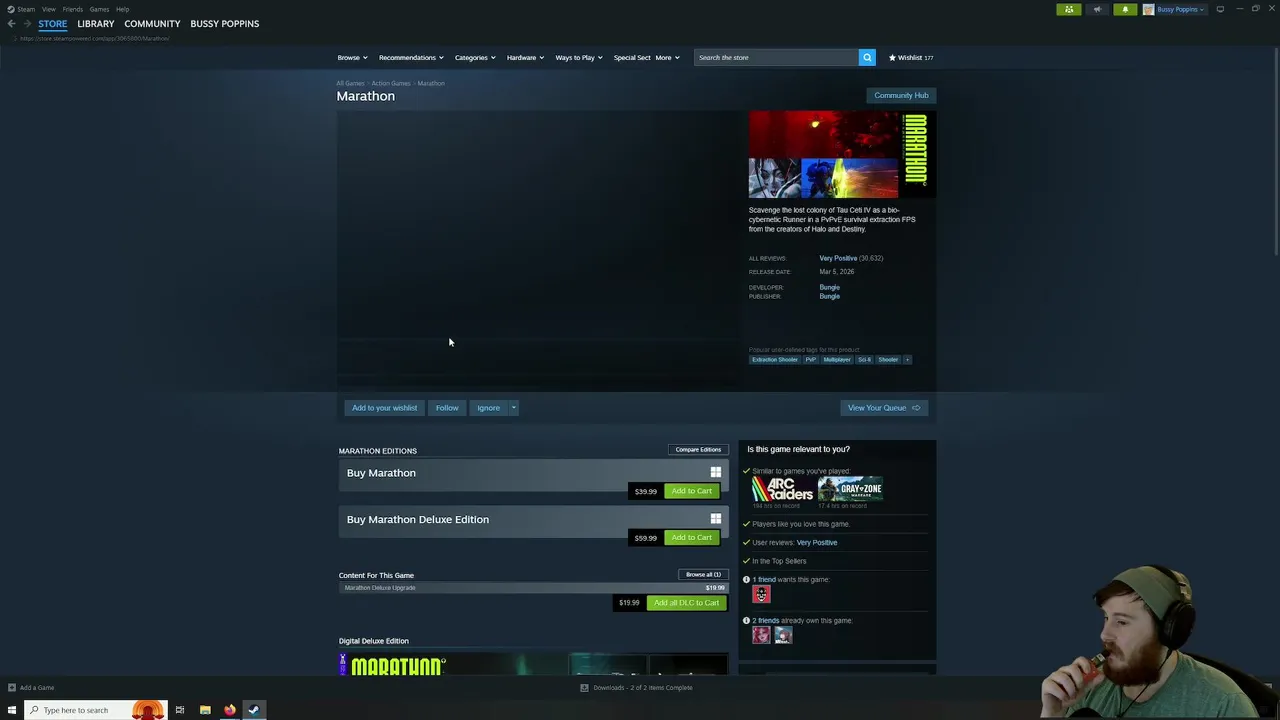
Task: Click the second friend avatar who owns the game
Action: 783,635
